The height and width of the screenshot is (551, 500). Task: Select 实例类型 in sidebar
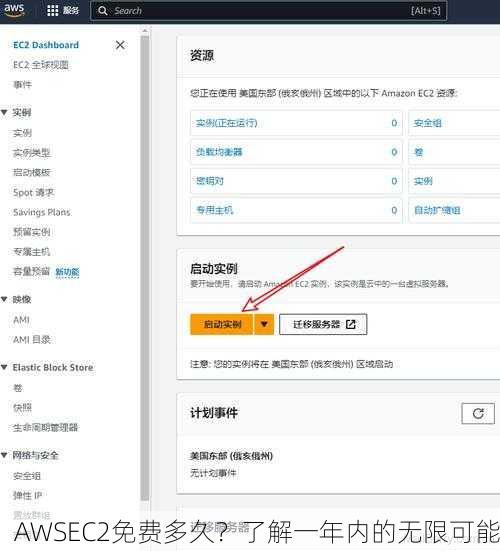(x=32, y=153)
